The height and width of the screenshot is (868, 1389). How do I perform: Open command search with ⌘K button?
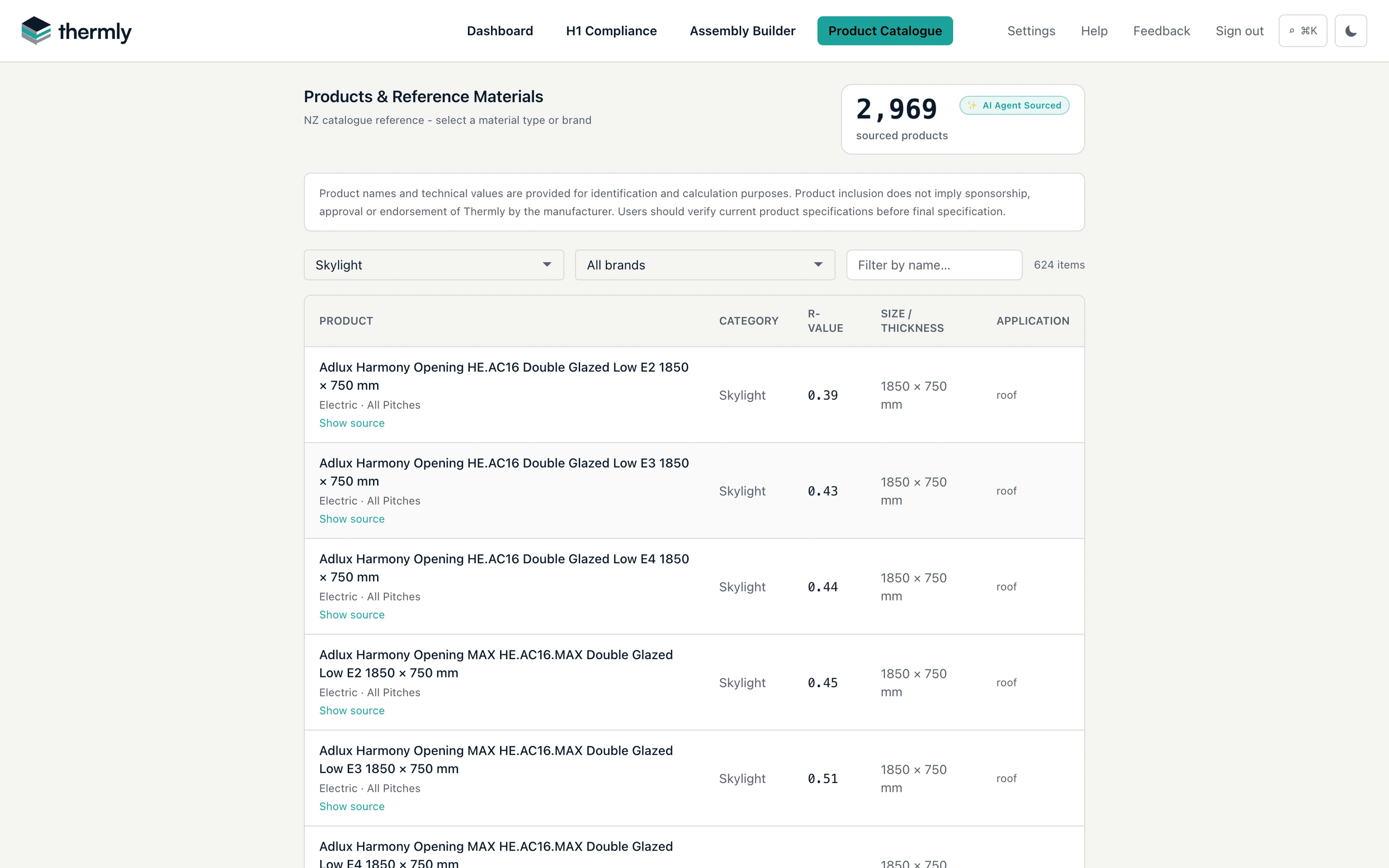point(1302,31)
